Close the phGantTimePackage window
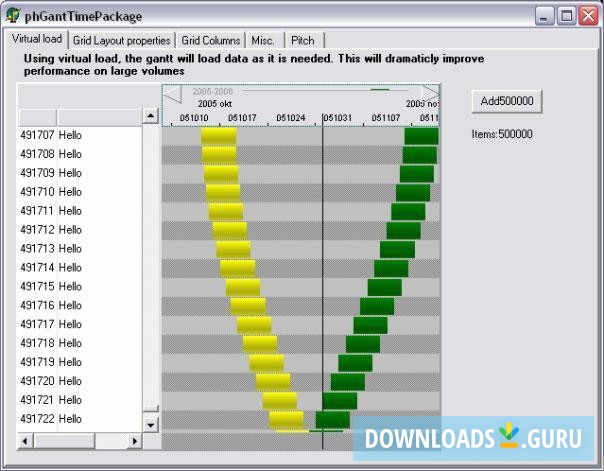 tap(588, 16)
